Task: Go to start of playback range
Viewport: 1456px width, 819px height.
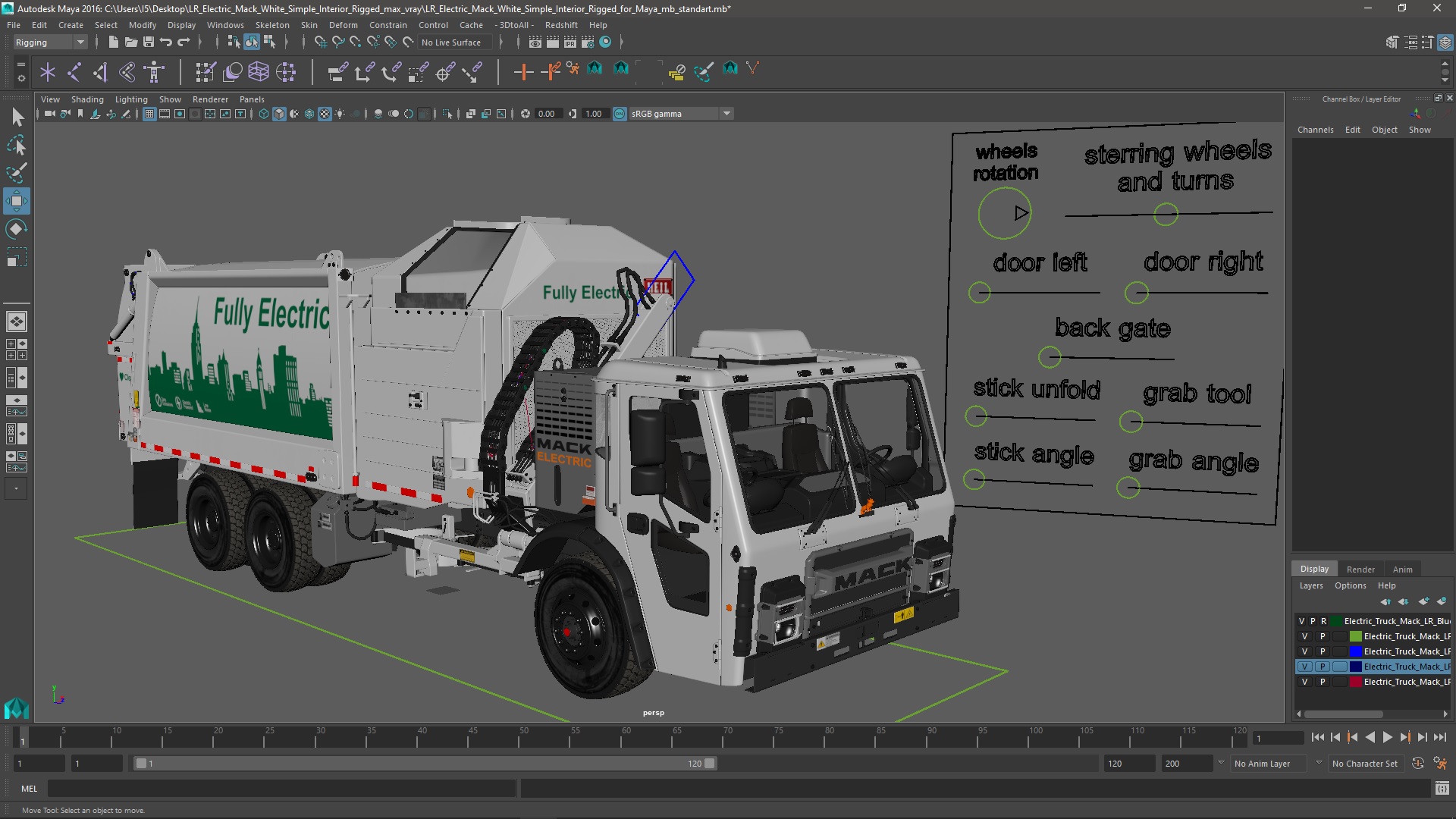Action: [x=1318, y=737]
